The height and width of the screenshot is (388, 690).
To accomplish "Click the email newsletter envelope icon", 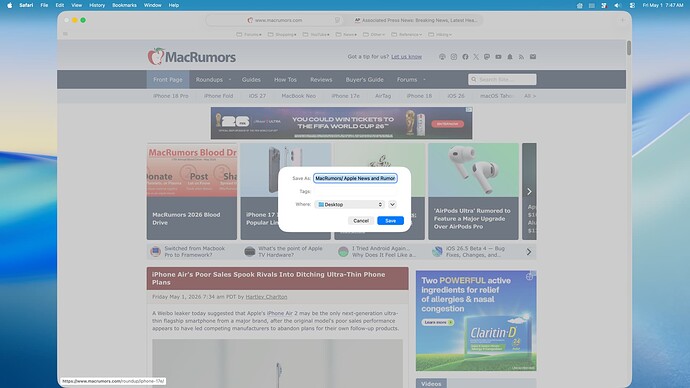I will (533, 57).
